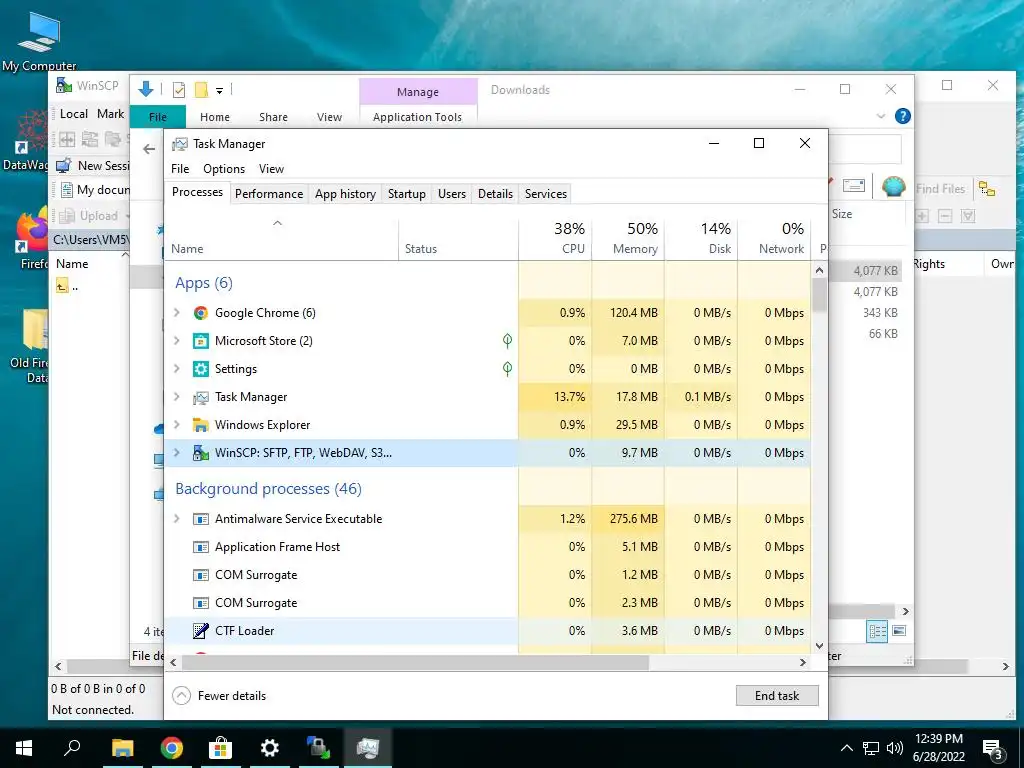Click the CTF Loader pen icon
This screenshot has height=768, width=1024.
[x=200, y=631]
